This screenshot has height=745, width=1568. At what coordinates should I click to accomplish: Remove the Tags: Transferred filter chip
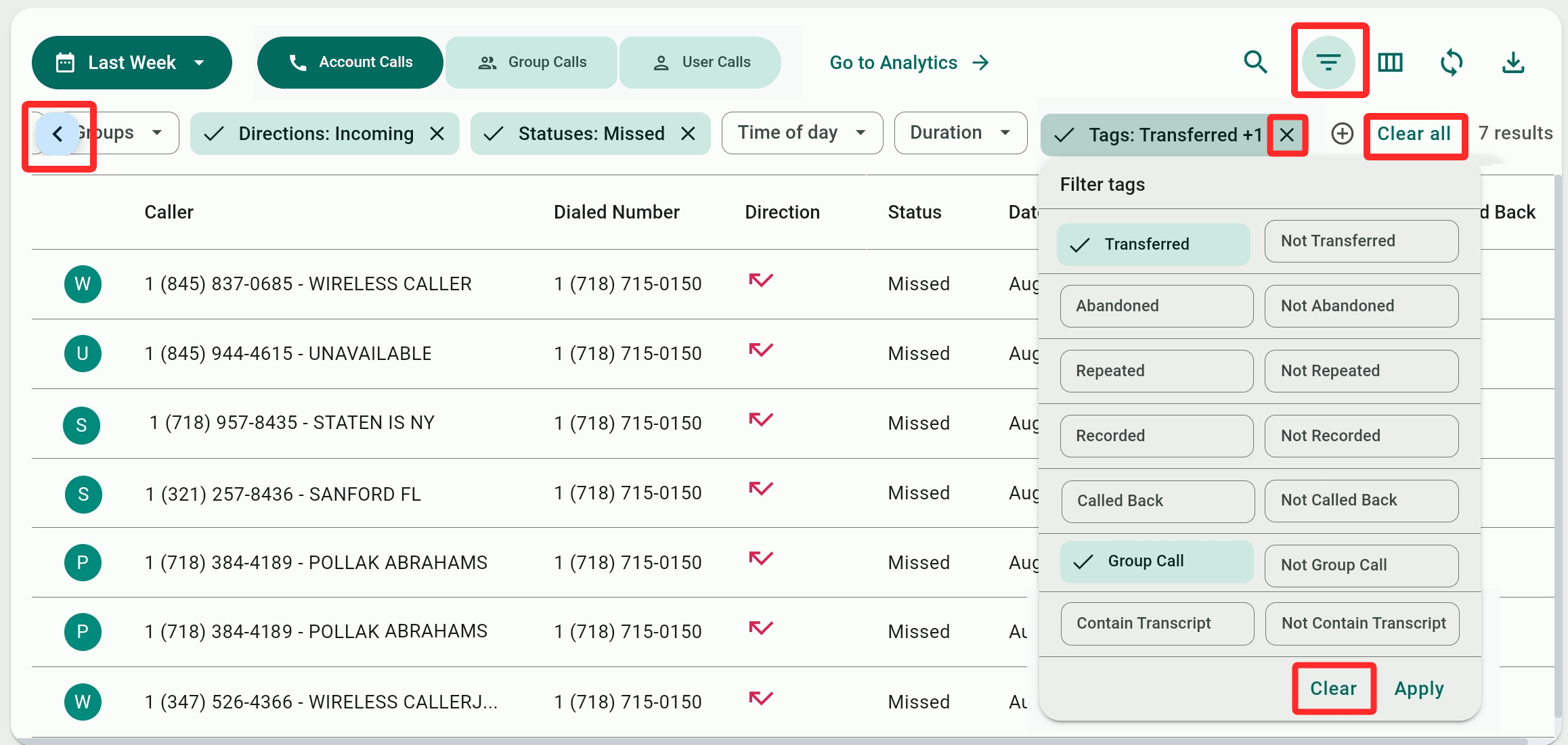pyautogui.click(x=1287, y=135)
